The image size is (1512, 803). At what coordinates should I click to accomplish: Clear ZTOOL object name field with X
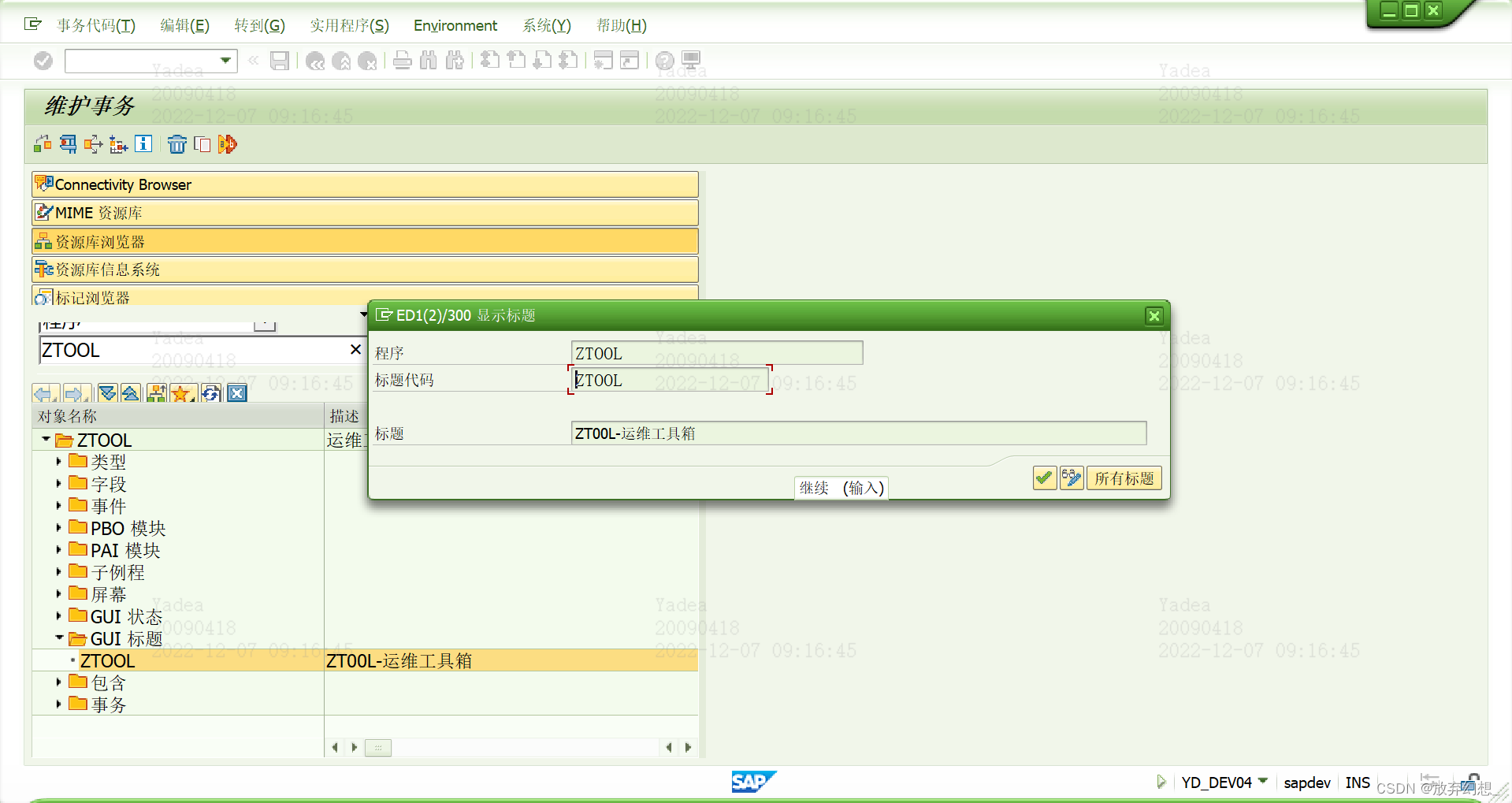coord(355,349)
